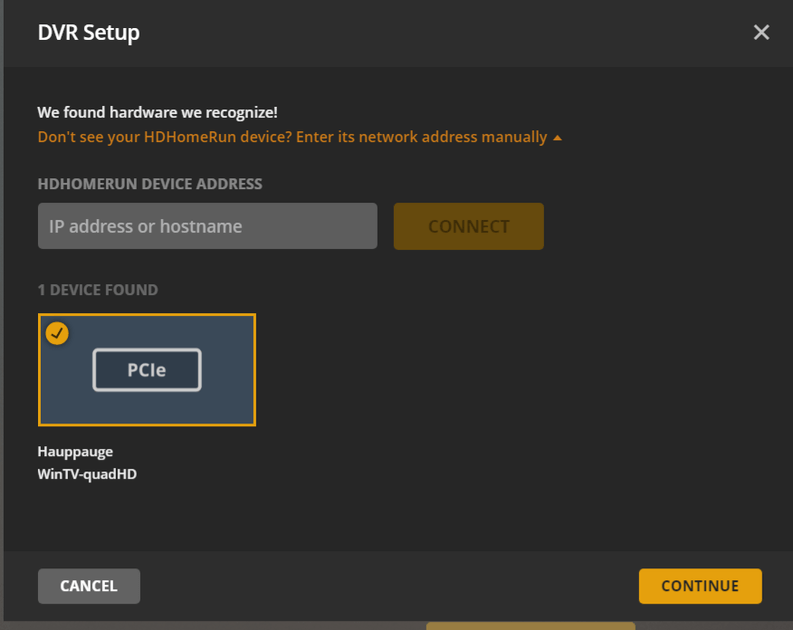Click the DVR Setup dialog title
Screen dimensions: 793x630
(88, 32)
